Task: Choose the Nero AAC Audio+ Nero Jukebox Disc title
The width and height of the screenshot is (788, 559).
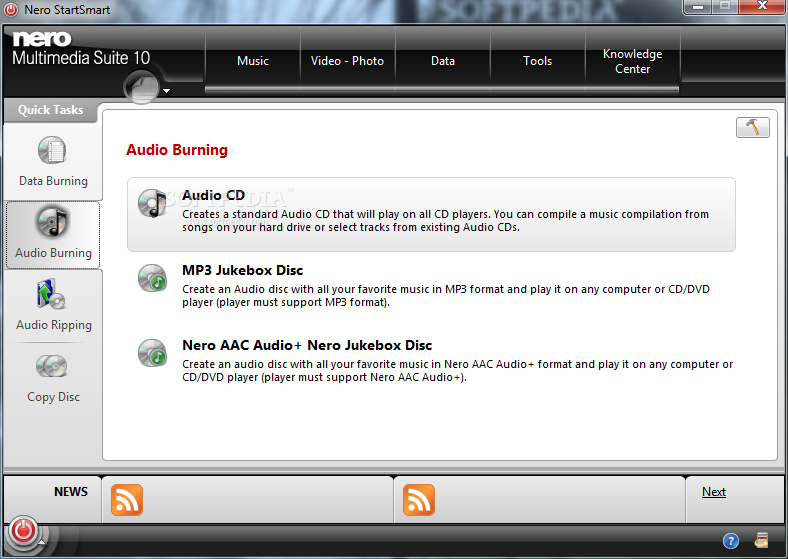Action: click(307, 345)
